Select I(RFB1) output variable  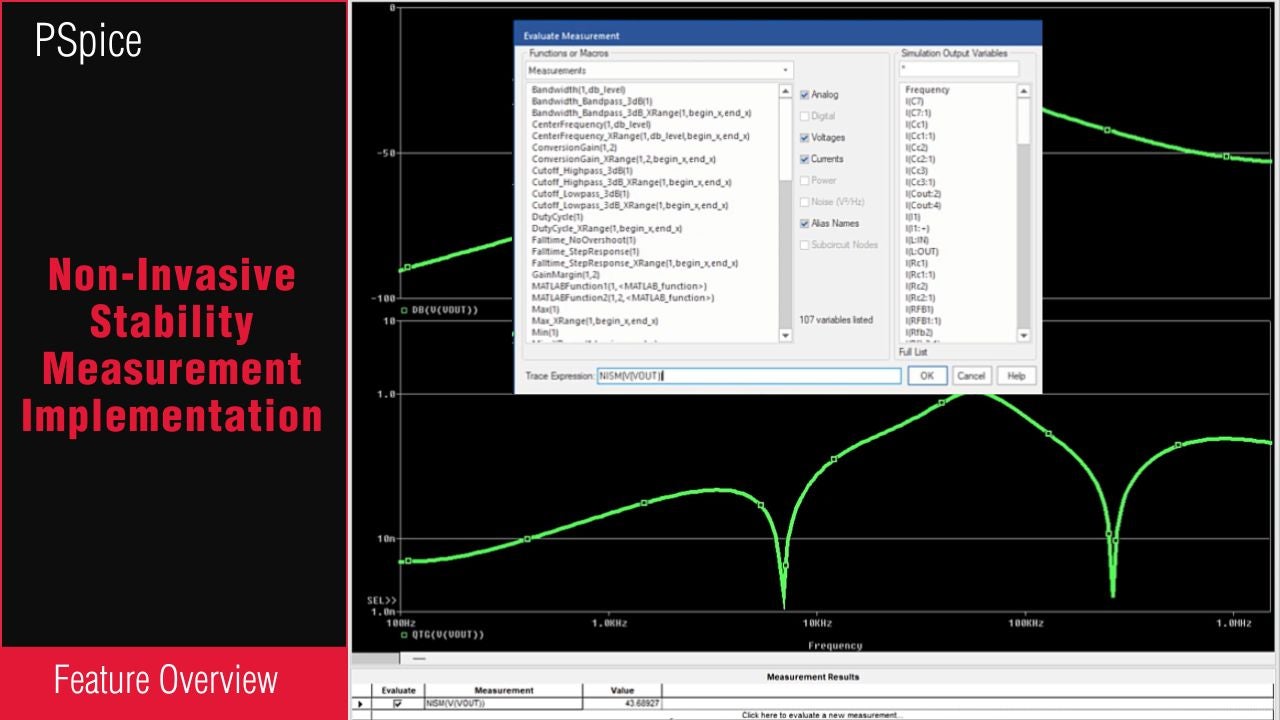coord(918,309)
